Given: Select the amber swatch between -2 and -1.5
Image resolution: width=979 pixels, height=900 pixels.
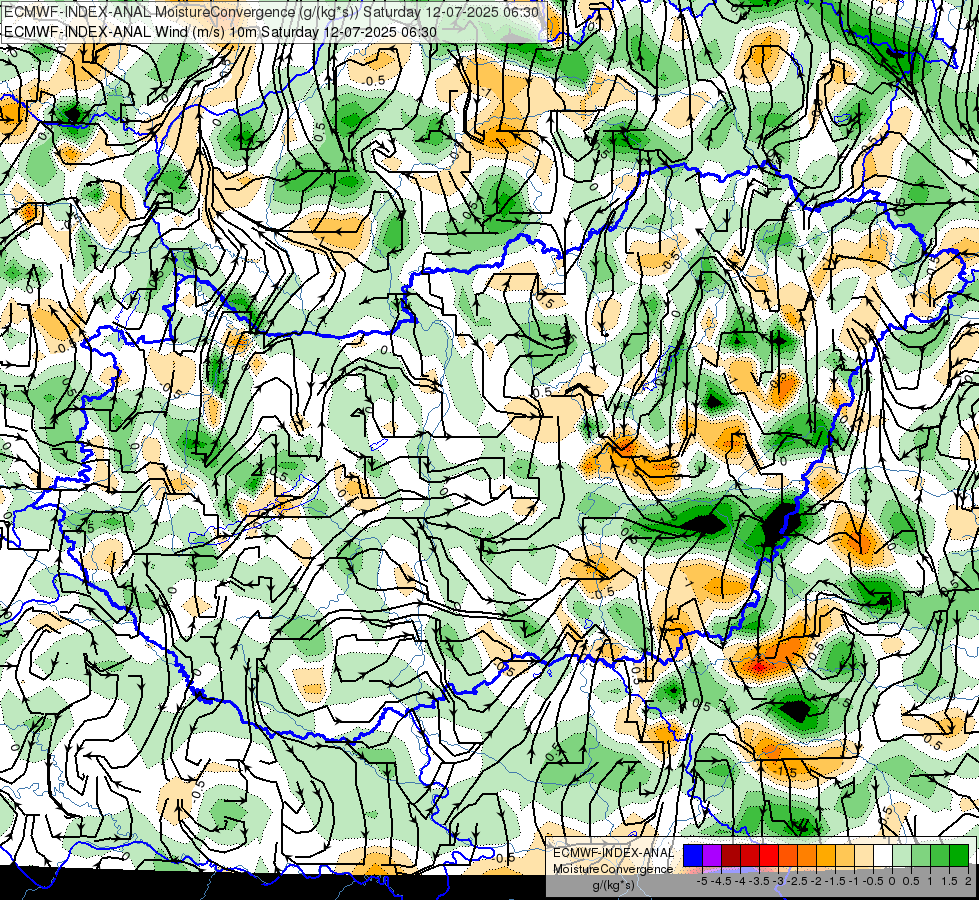Looking at the screenshot, I should point(826,855).
